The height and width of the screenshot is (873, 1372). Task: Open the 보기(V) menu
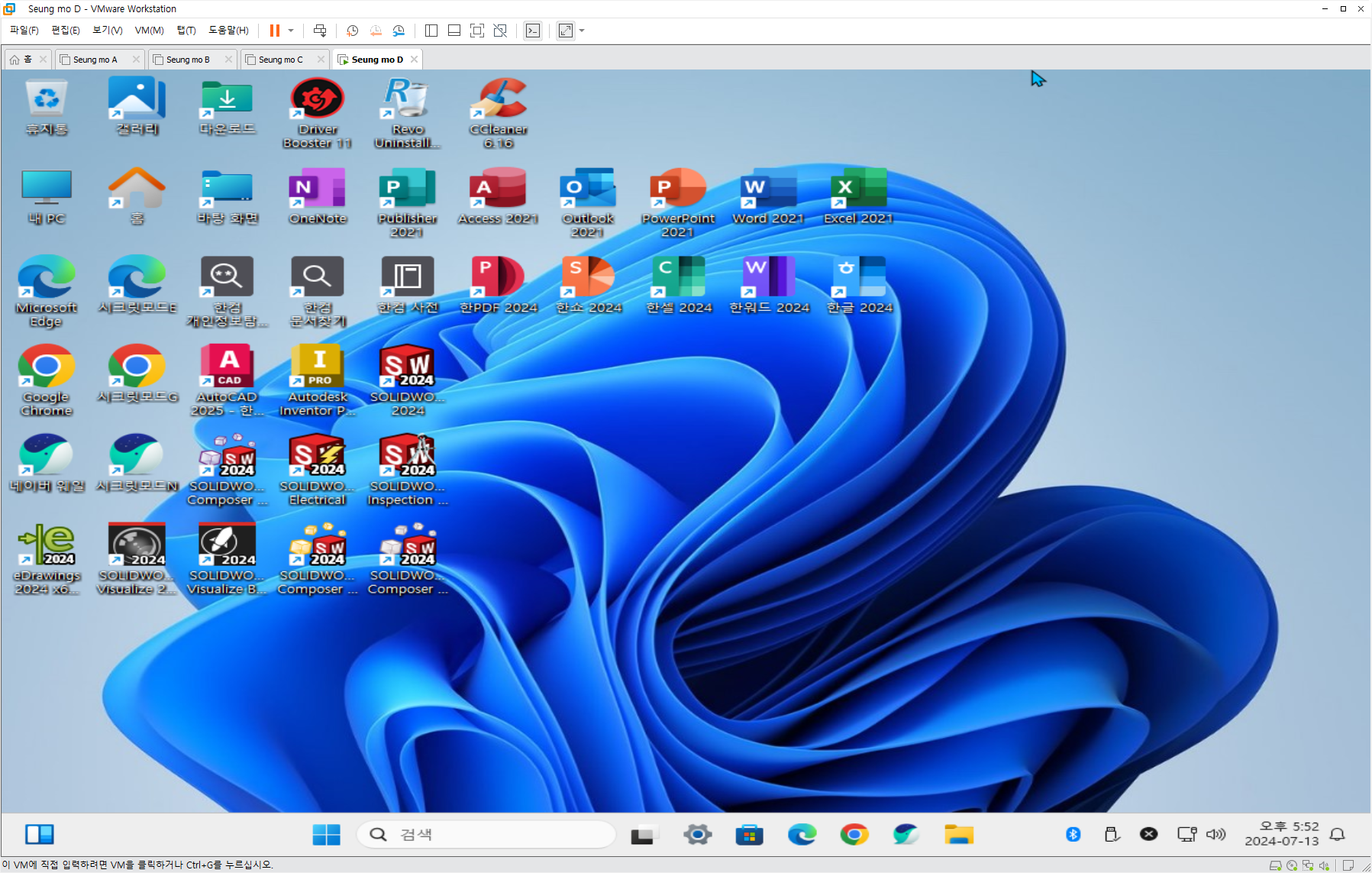(x=108, y=30)
